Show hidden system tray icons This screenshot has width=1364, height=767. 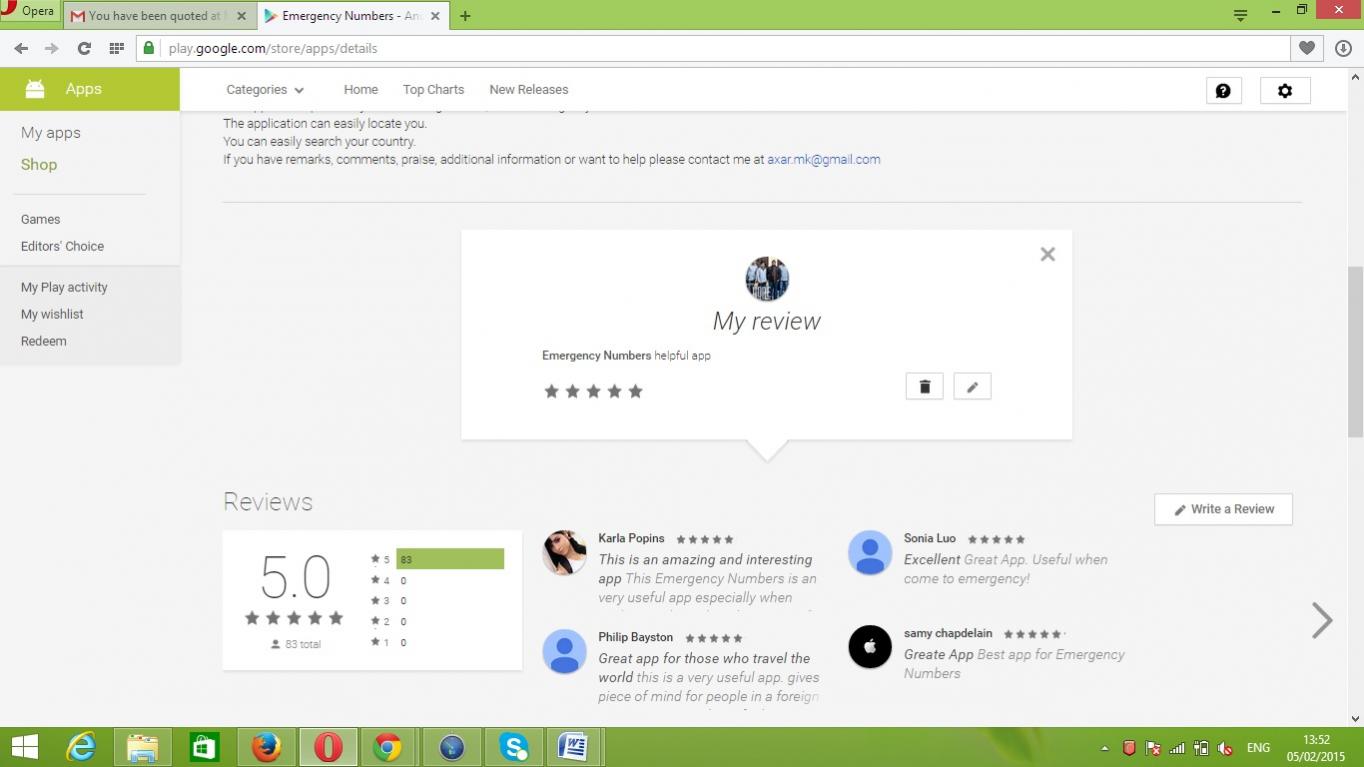1105,748
